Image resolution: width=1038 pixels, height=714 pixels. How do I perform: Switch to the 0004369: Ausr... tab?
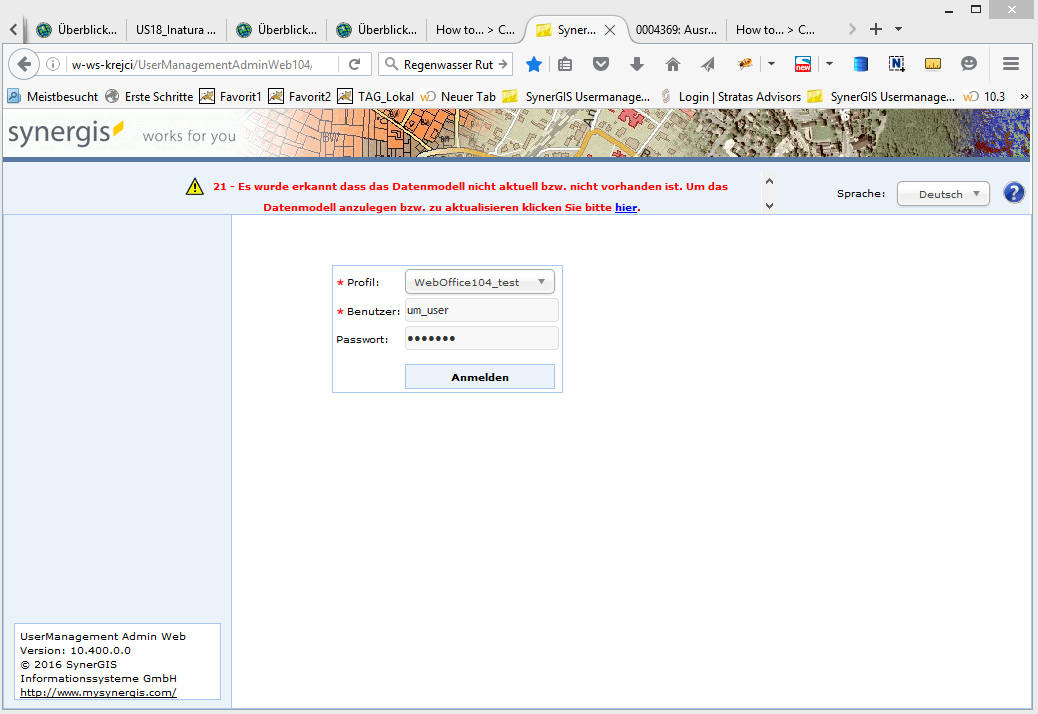(x=676, y=29)
